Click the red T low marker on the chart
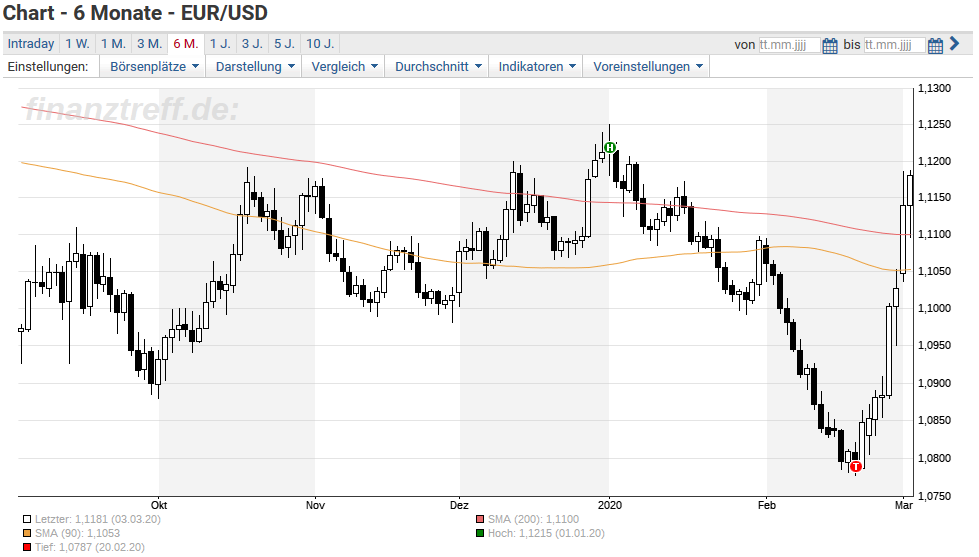This screenshot has width=979, height=557. (x=855, y=466)
